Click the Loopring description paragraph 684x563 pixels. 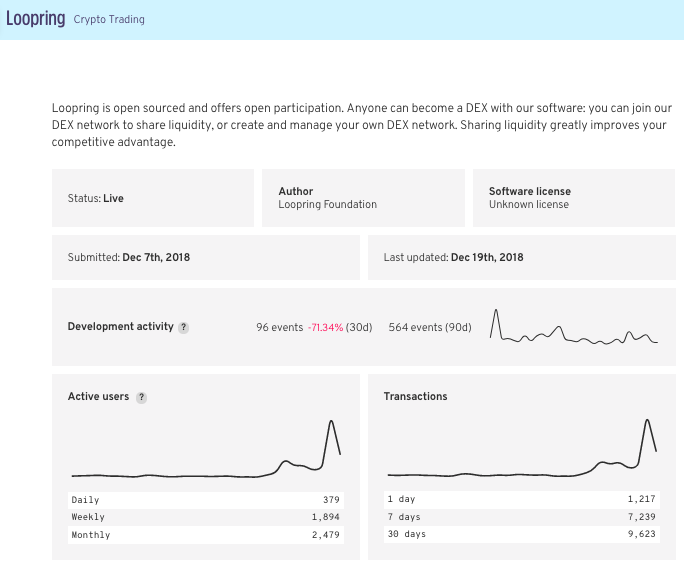tap(362, 125)
